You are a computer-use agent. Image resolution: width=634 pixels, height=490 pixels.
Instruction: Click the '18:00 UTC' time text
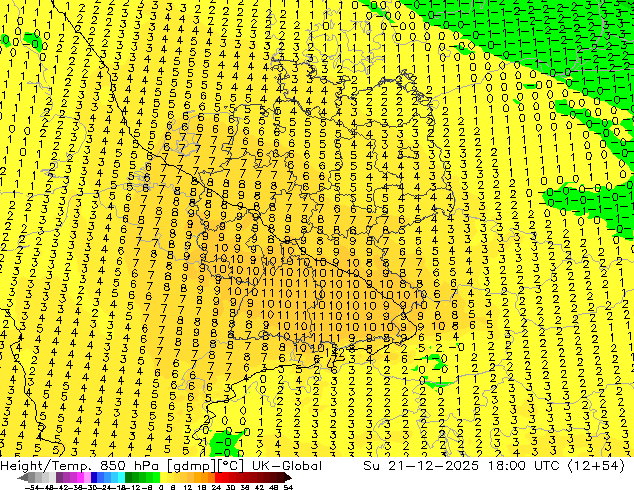(x=522, y=466)
